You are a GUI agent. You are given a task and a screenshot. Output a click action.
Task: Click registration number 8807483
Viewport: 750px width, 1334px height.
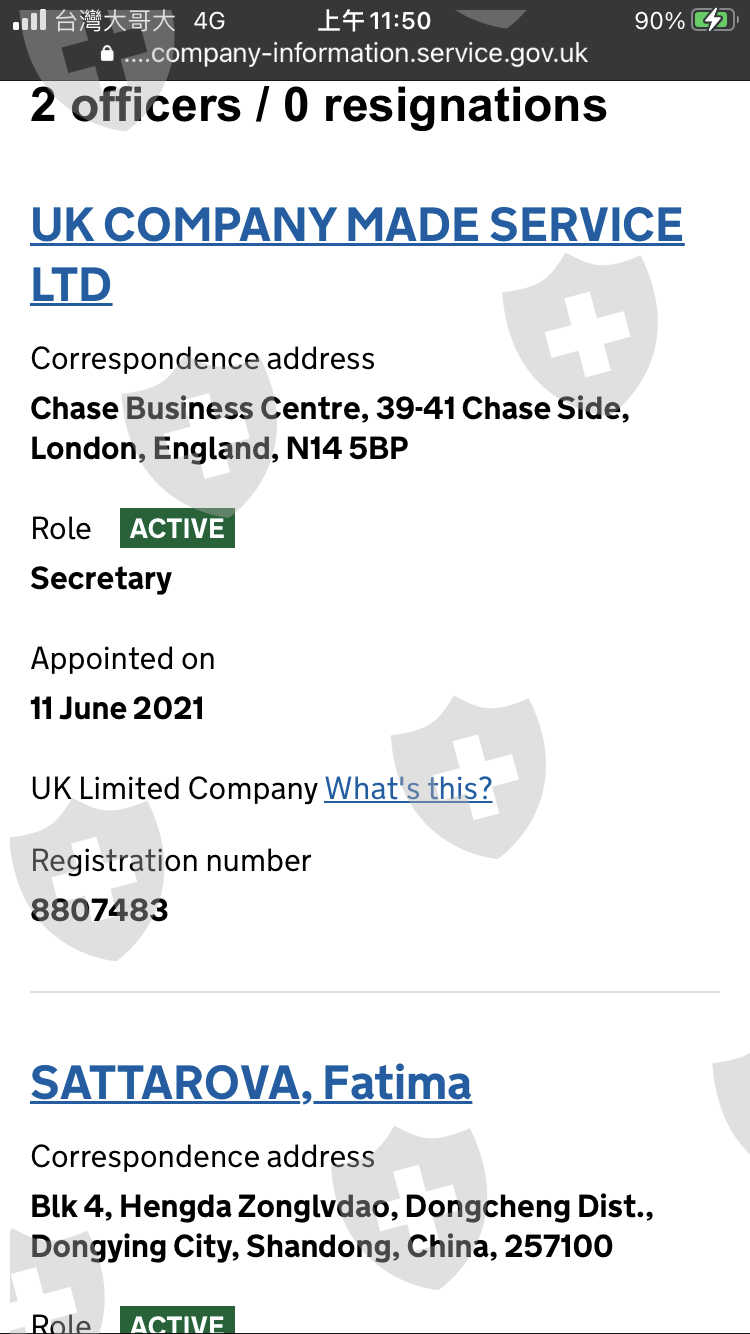point(99,910)
